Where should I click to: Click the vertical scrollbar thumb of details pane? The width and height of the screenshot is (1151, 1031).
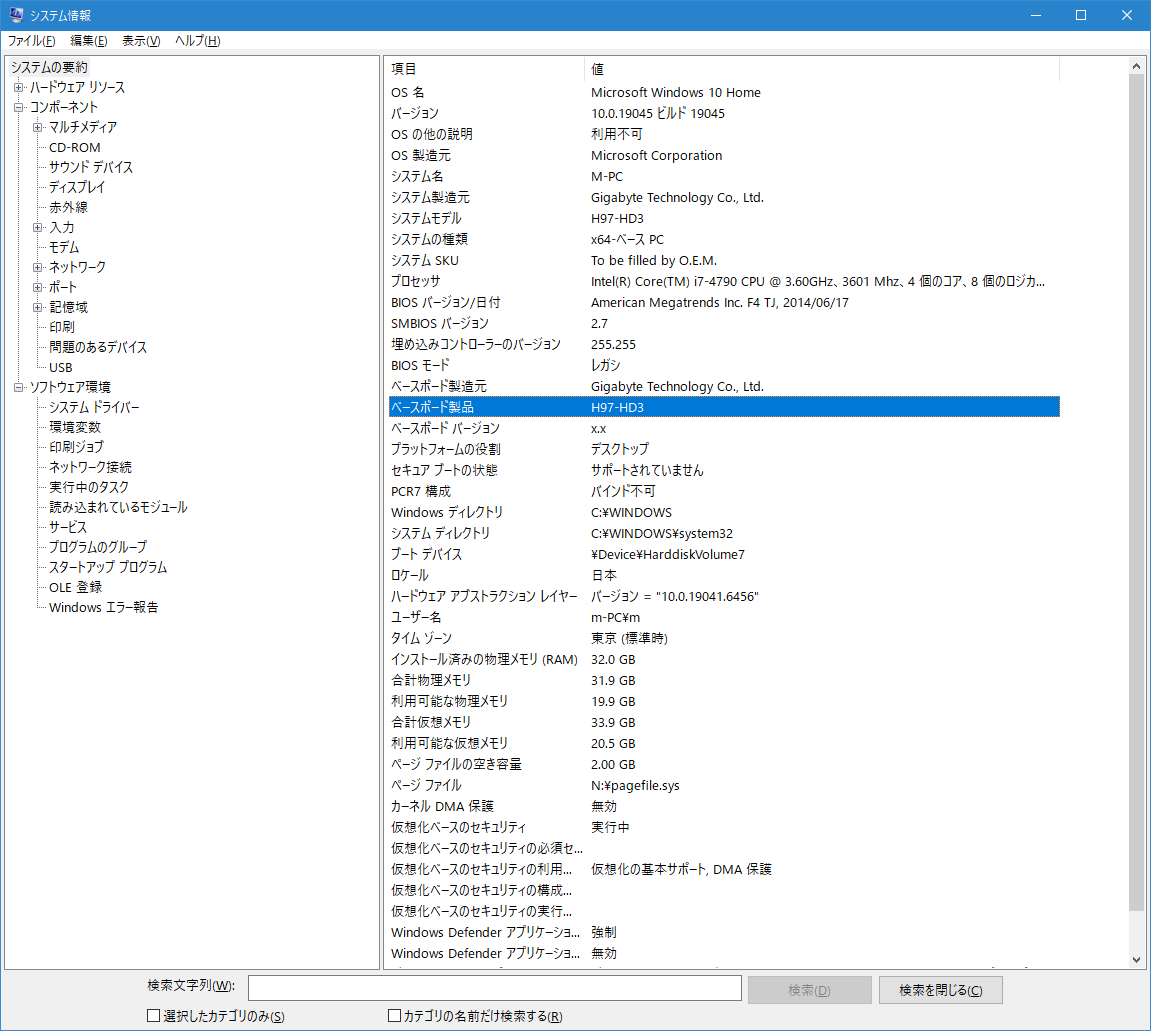point(1136,492)
